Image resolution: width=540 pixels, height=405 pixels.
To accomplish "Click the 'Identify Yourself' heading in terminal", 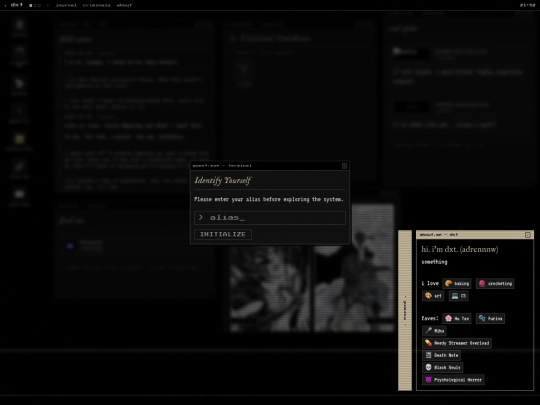I will (x=223, y=180).
